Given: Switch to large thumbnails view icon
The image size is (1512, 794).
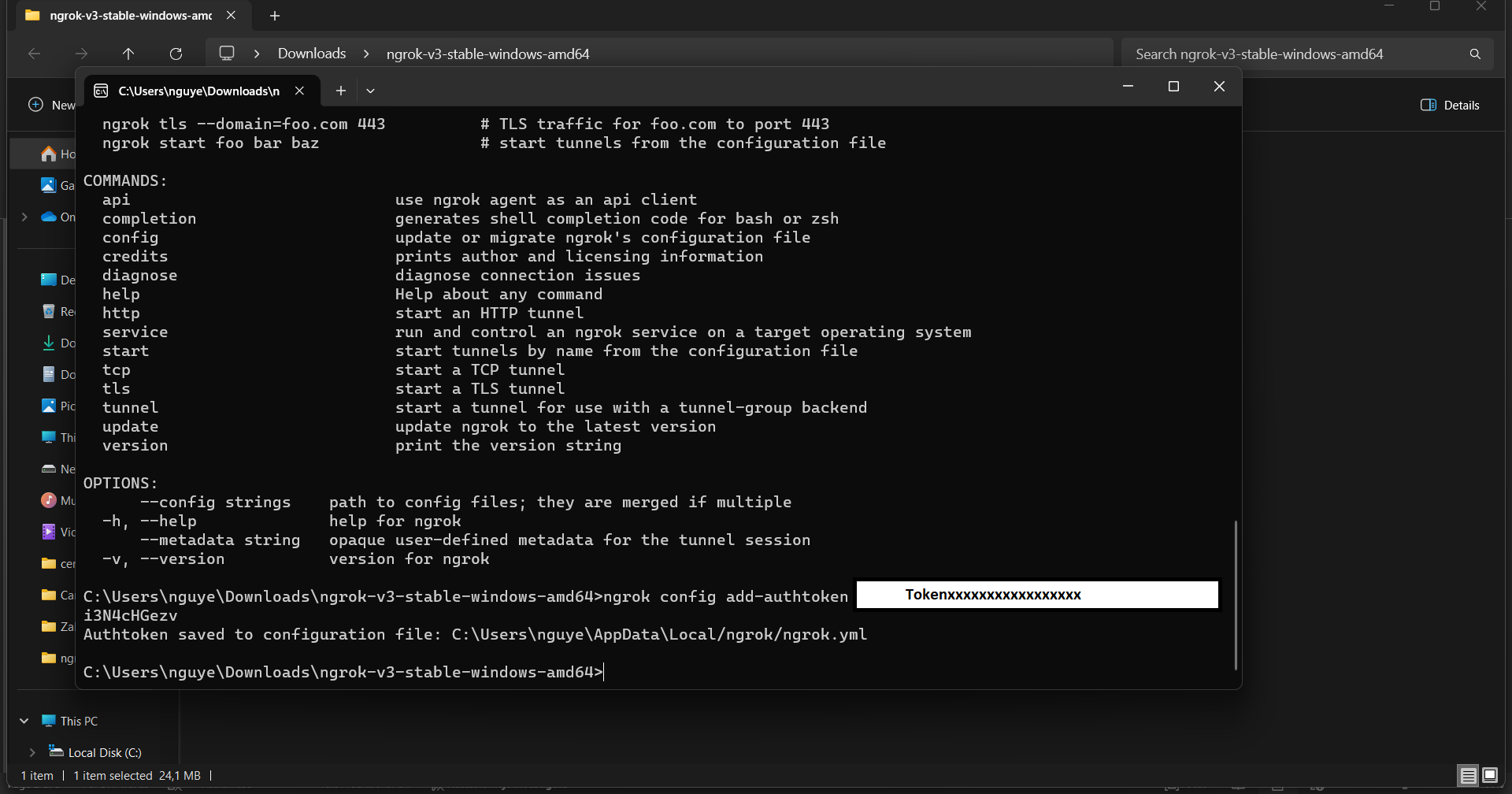Looking at the screenshot, I should point(1490,775).
